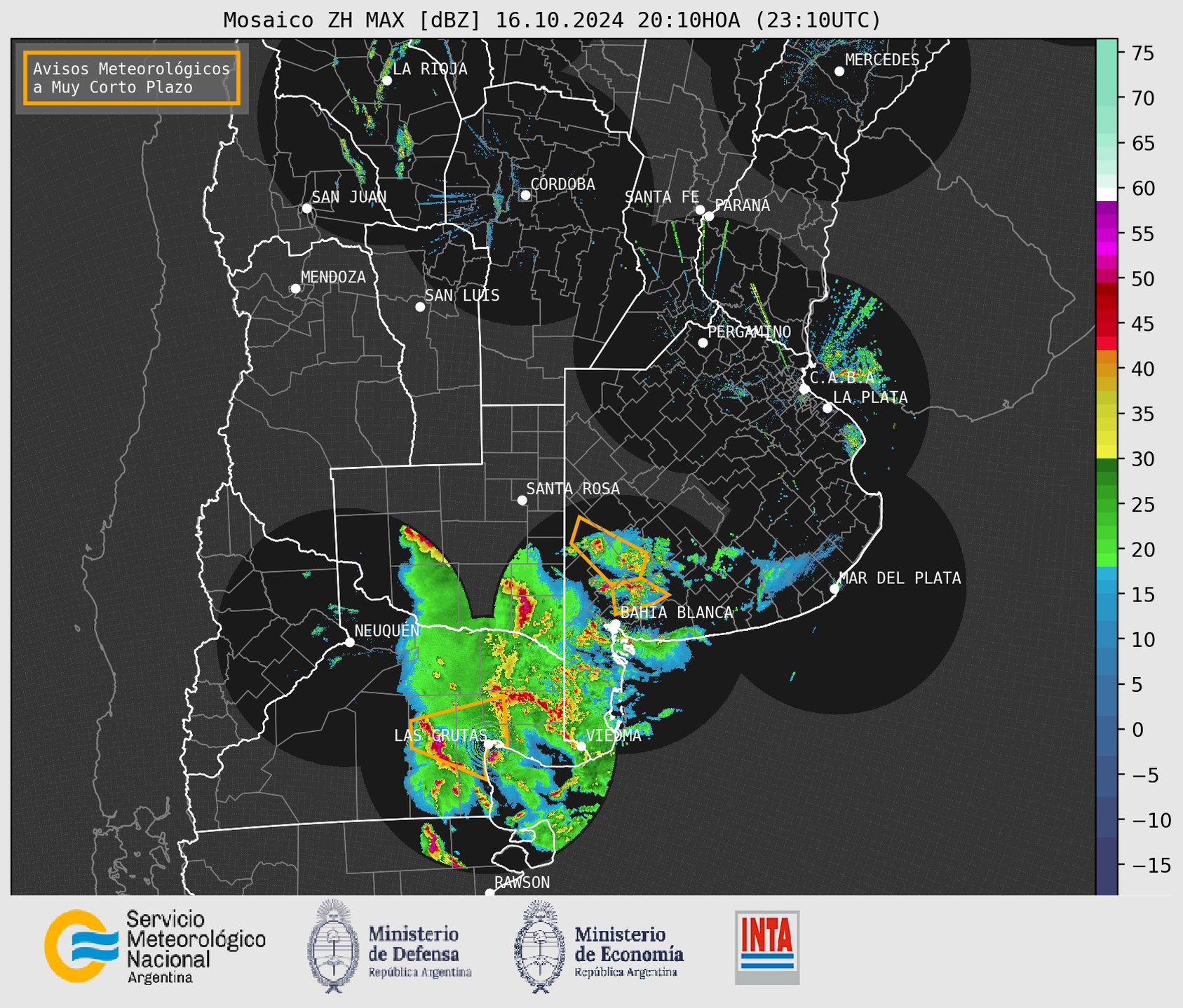Select the Avisos Meteorológicos a Muy Corto Plazo legend box
This screenshot has width=1183, height=1008.
[x=132, y=78]
